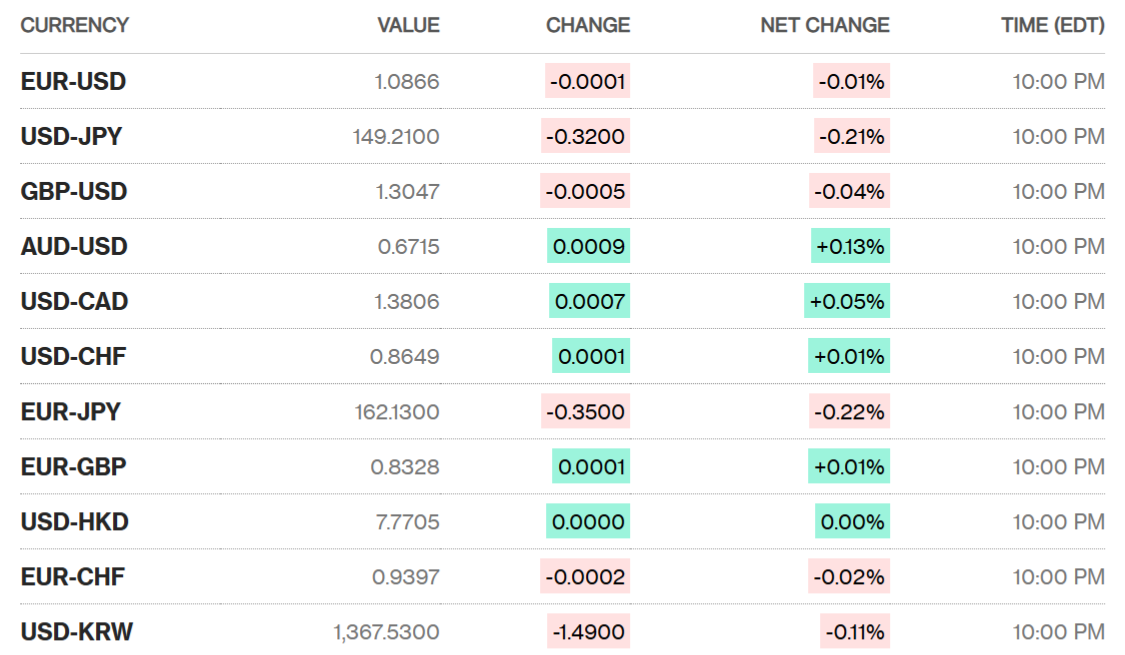The height and width of the screenshot is (655, 1125).
Task: Open the EUR-USD currency pair link
Action: click(x=73, y=82)
